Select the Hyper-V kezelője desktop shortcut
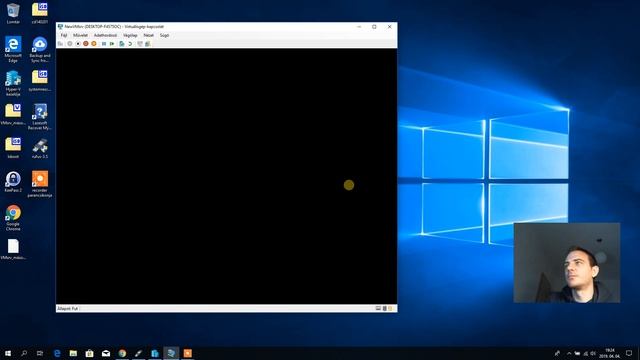This screenshot has height=360, width=640. tap(13, 83)
